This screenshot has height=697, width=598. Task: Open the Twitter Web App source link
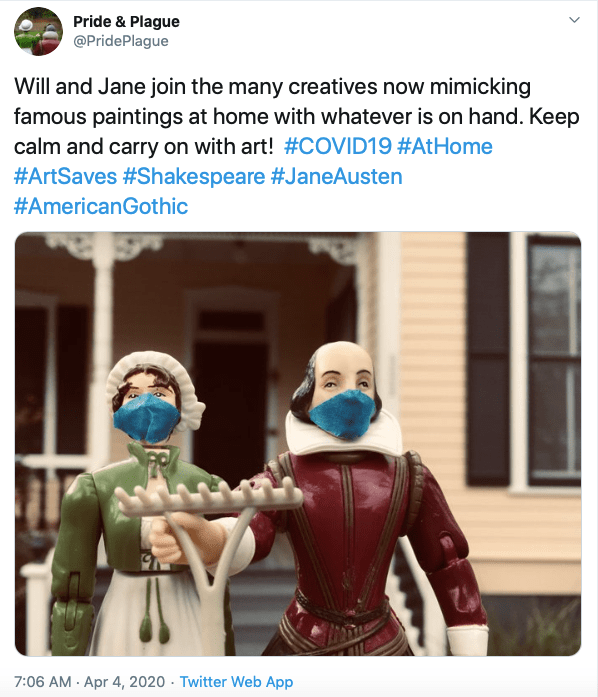(x=236, y=681)
